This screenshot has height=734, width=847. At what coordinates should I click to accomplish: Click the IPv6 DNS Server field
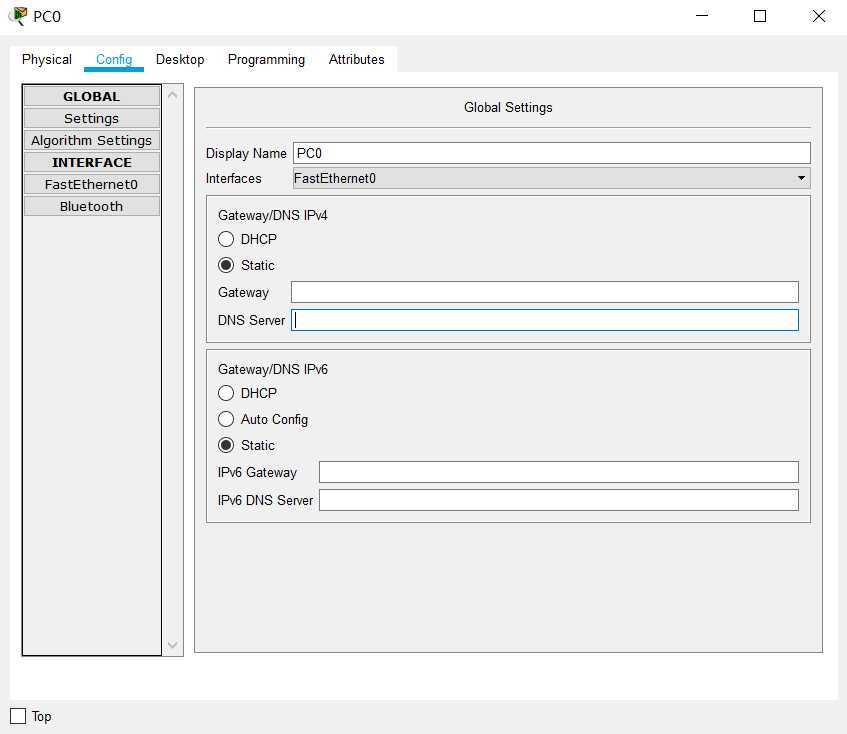point(558,500)
